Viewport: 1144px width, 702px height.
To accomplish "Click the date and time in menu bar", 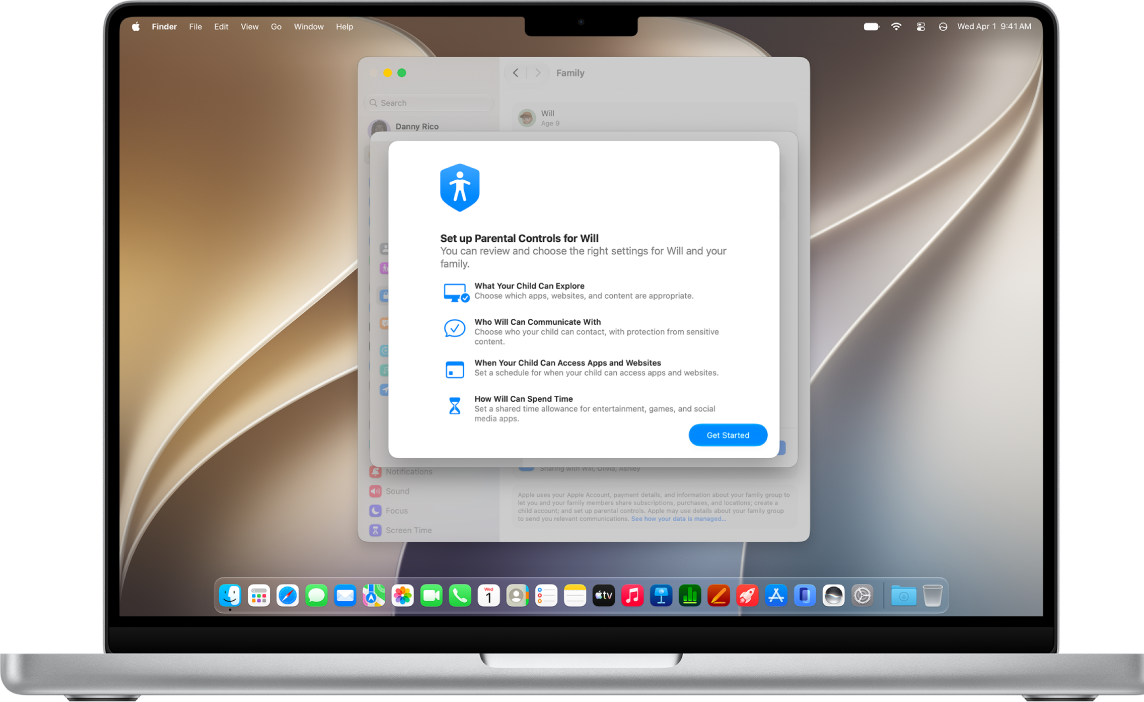I will (994, 27).
